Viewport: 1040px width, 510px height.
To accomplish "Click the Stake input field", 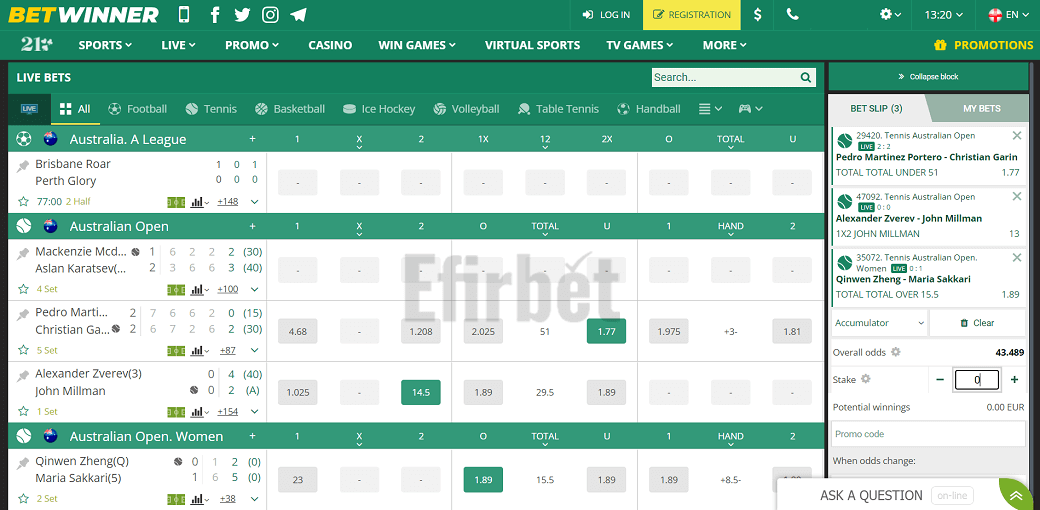I will [x=977, y=379].
